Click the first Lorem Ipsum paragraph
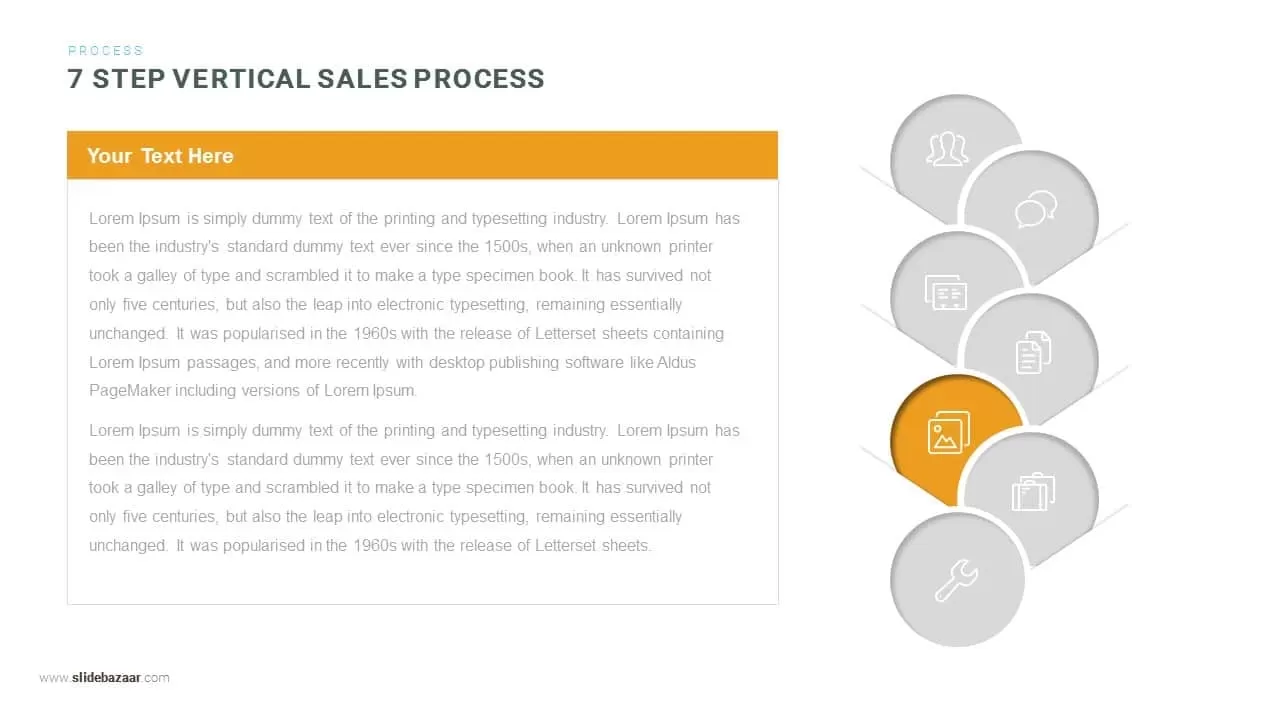Image resolution: width=1280 pixels, height=720 pixels. click(x=414, y=304)
